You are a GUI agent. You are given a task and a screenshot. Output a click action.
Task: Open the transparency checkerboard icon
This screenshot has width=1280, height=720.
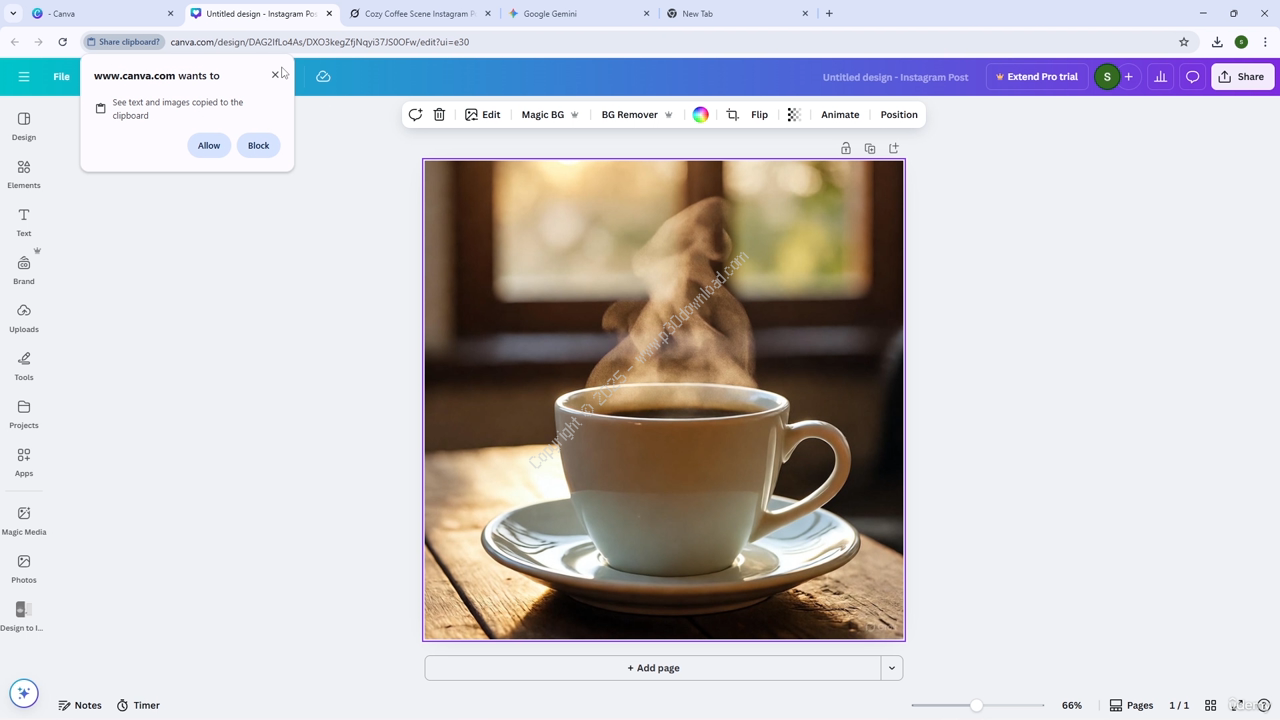(x=794, y=115)
